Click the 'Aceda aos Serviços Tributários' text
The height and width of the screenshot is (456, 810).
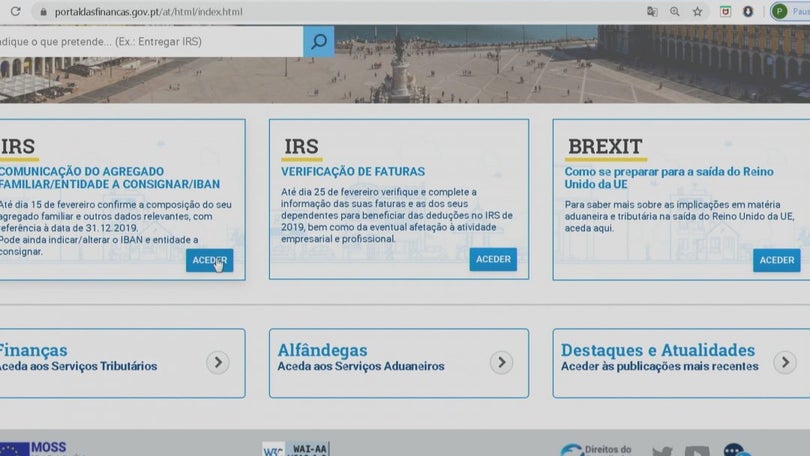point(79,366)
